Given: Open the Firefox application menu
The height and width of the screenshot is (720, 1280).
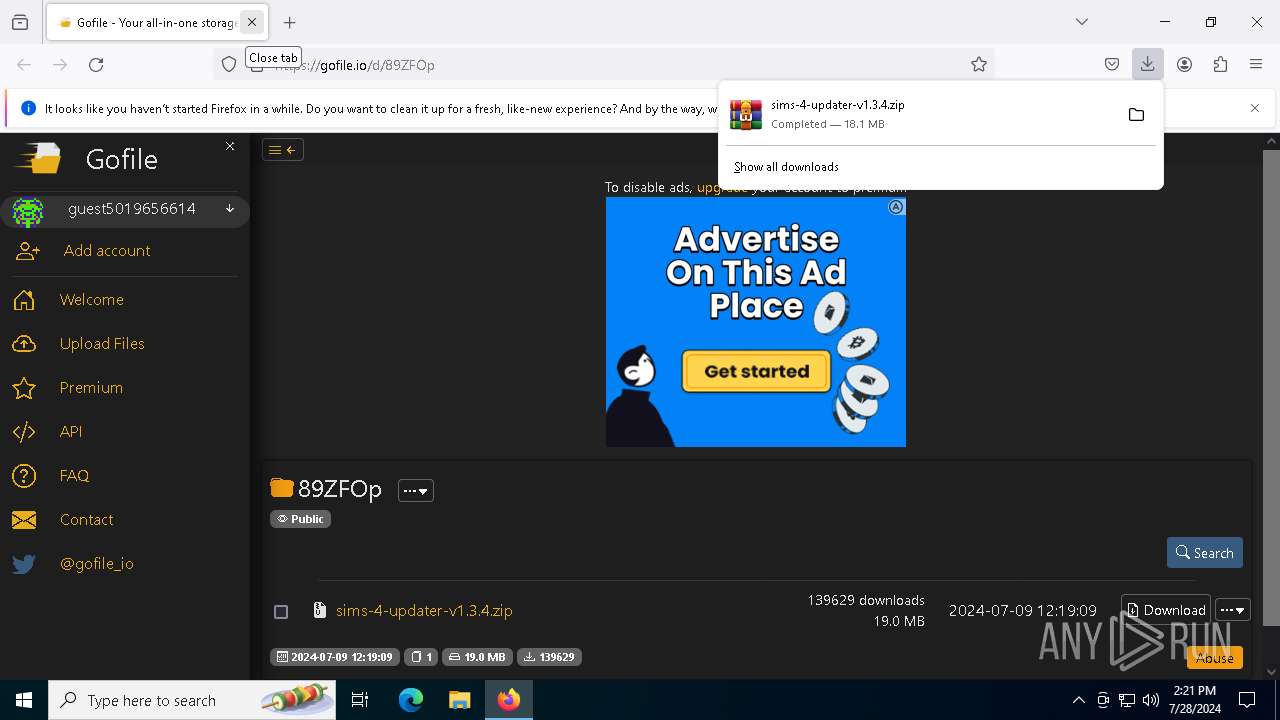Looking at the screenshot, I should point(1256,65).
